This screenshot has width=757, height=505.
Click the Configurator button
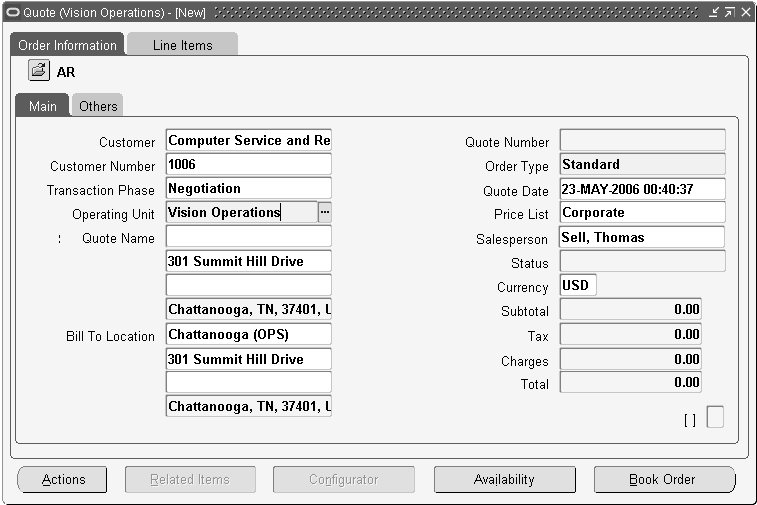coord(344,479)
